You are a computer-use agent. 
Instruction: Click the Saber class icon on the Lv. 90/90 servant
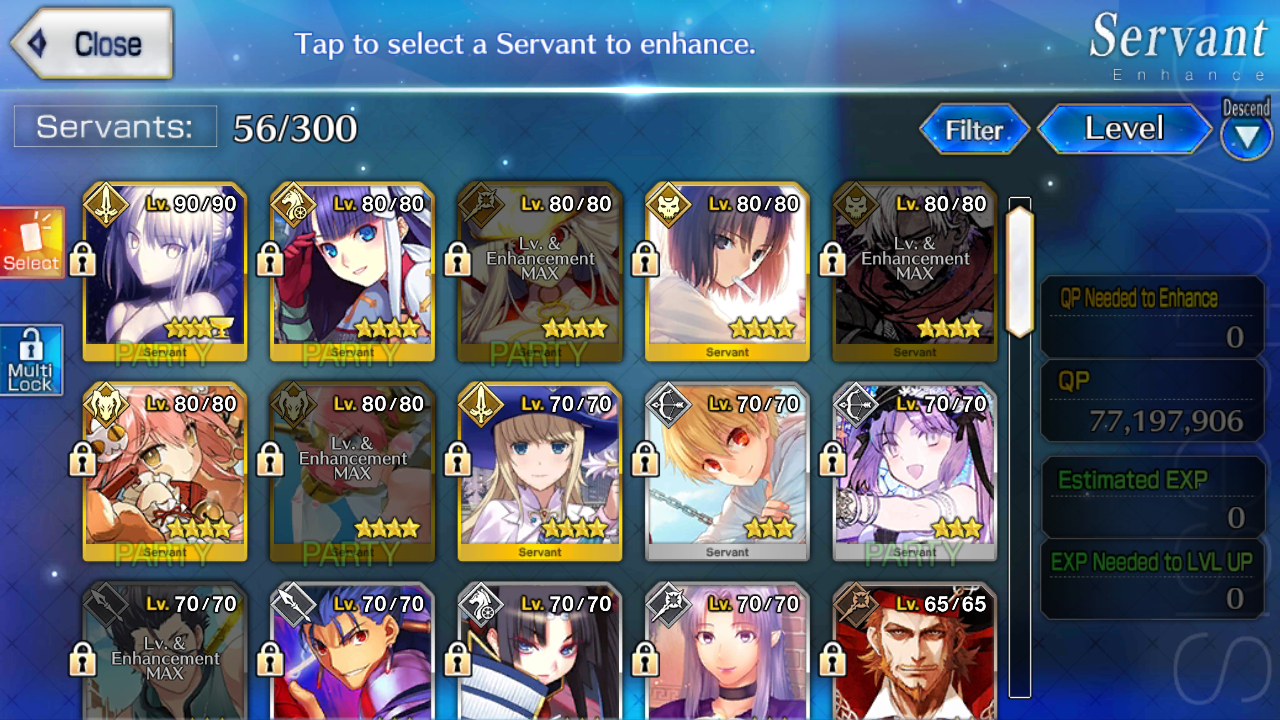coord(103,203)
